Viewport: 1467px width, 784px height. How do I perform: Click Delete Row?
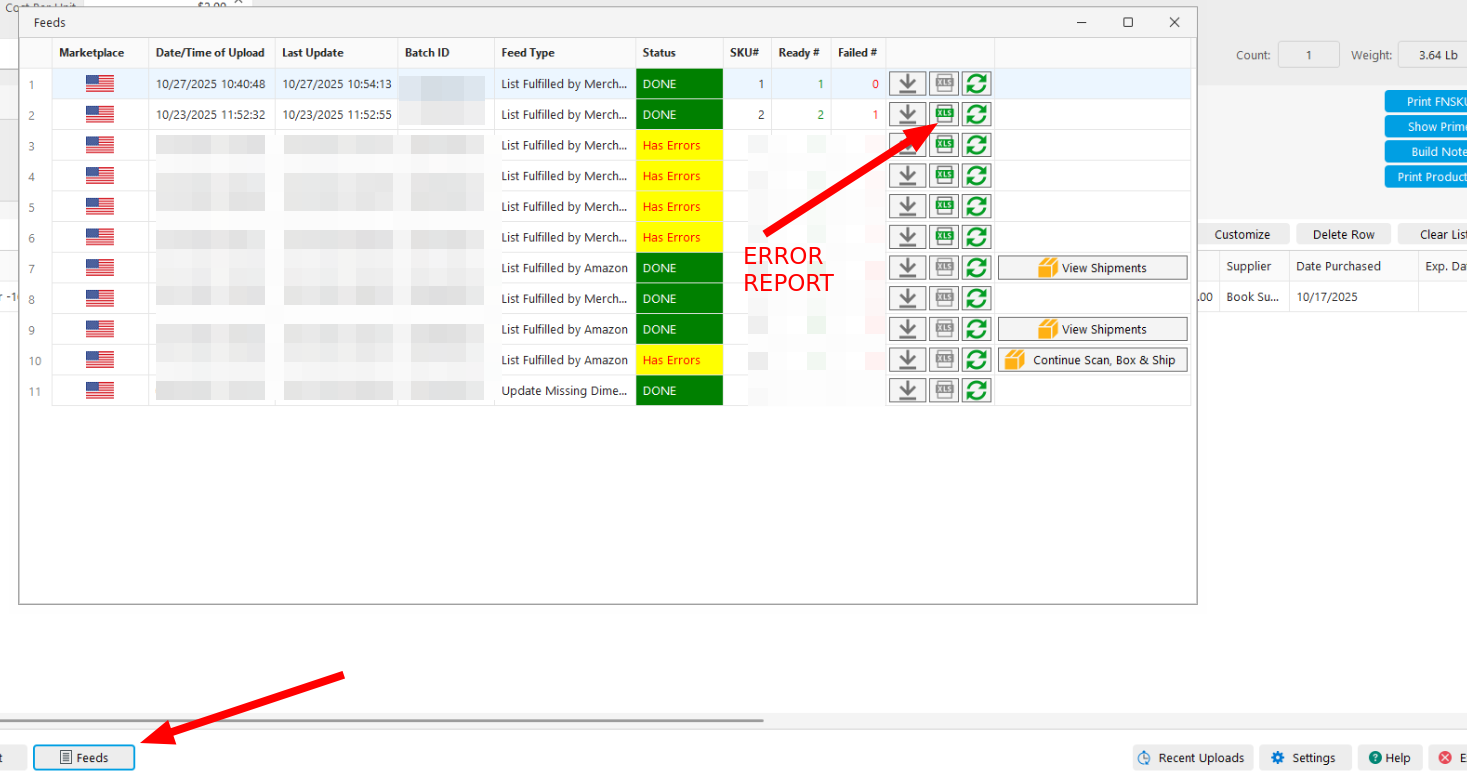click(1343, 233)
